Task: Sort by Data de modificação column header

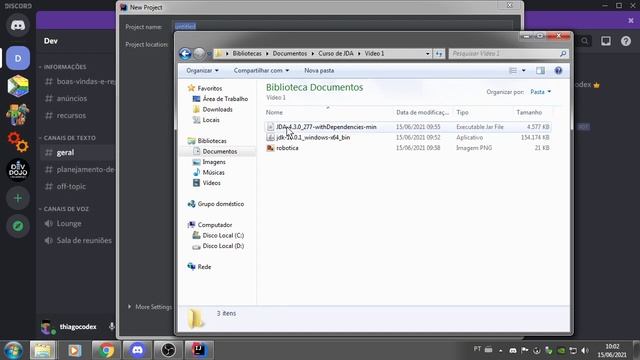Action: pos(422,112)
